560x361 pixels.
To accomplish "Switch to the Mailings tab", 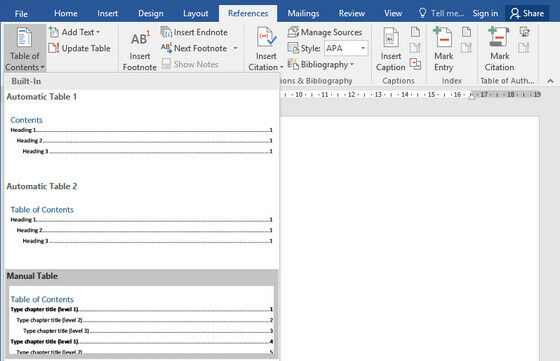I will coord(303,14).
